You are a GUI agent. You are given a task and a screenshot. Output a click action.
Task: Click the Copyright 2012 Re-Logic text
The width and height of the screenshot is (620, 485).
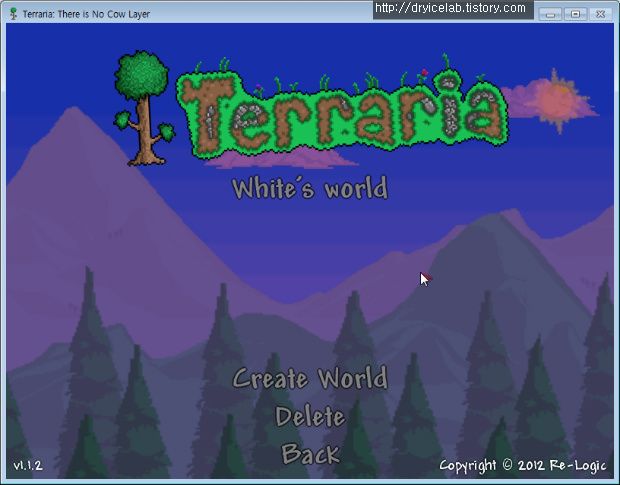point(522,466)
